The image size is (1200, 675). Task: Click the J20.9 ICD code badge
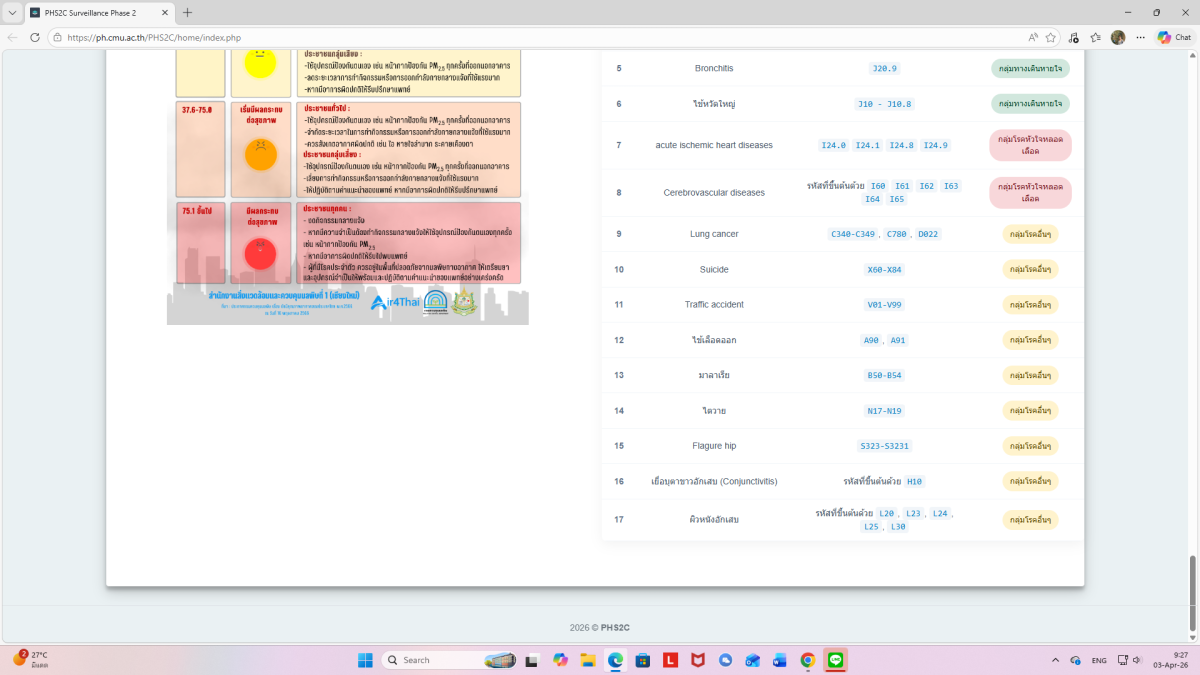(884, 68)
